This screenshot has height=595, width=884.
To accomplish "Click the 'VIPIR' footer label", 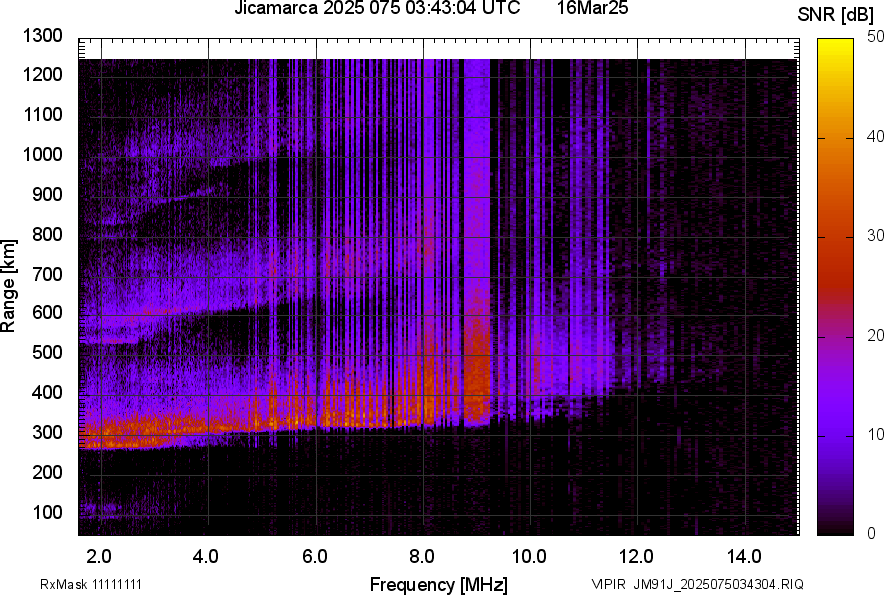I will click(608, 584).
